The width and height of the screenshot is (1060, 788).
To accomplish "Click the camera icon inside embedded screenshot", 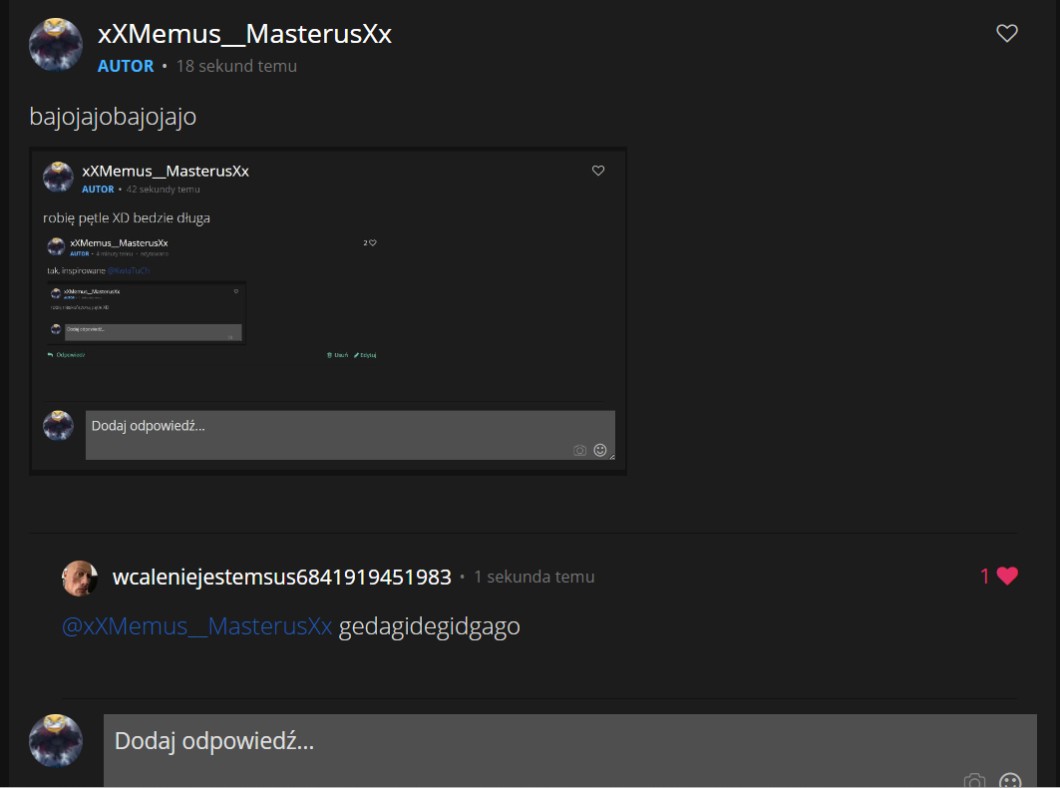I will (580, 451).
